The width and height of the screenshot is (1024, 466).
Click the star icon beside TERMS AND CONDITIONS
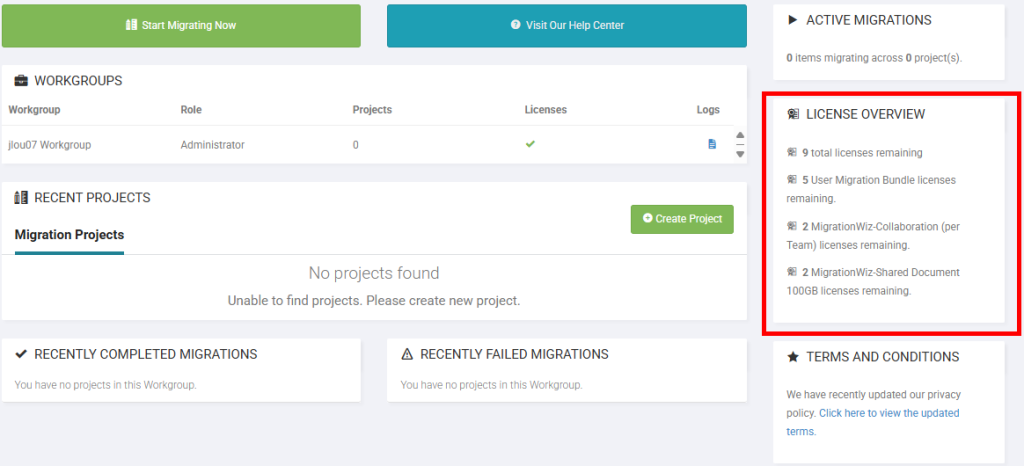pyautogui.click(x=793, y=357)
